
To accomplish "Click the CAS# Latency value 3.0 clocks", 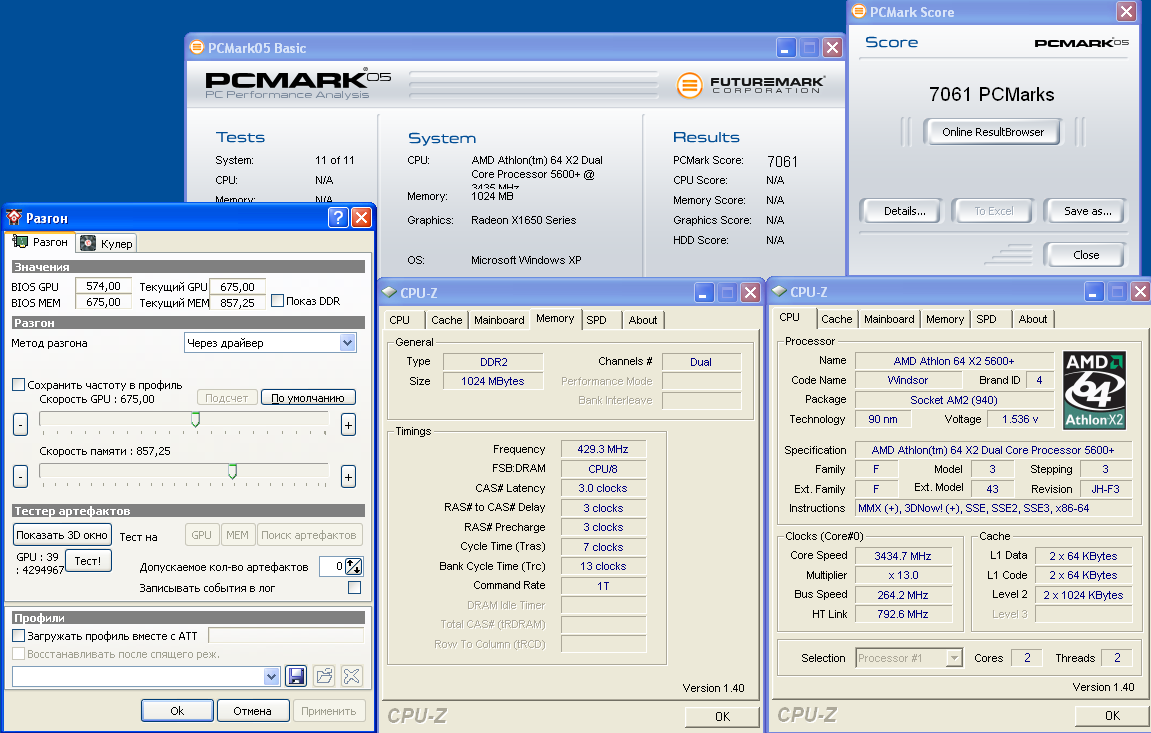I will (x=603, y=488).
